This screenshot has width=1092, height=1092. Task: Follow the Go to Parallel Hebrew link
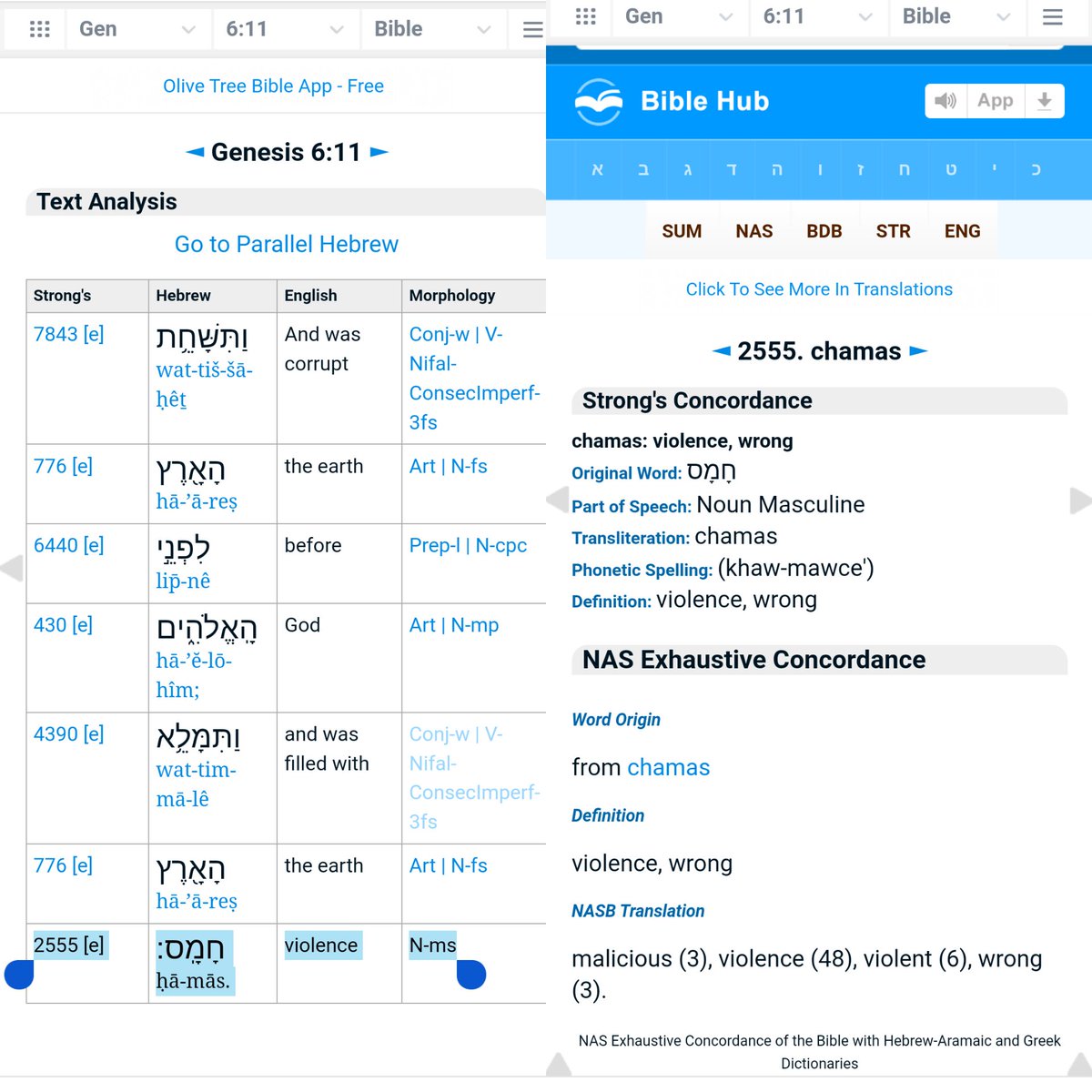point(287,244)
